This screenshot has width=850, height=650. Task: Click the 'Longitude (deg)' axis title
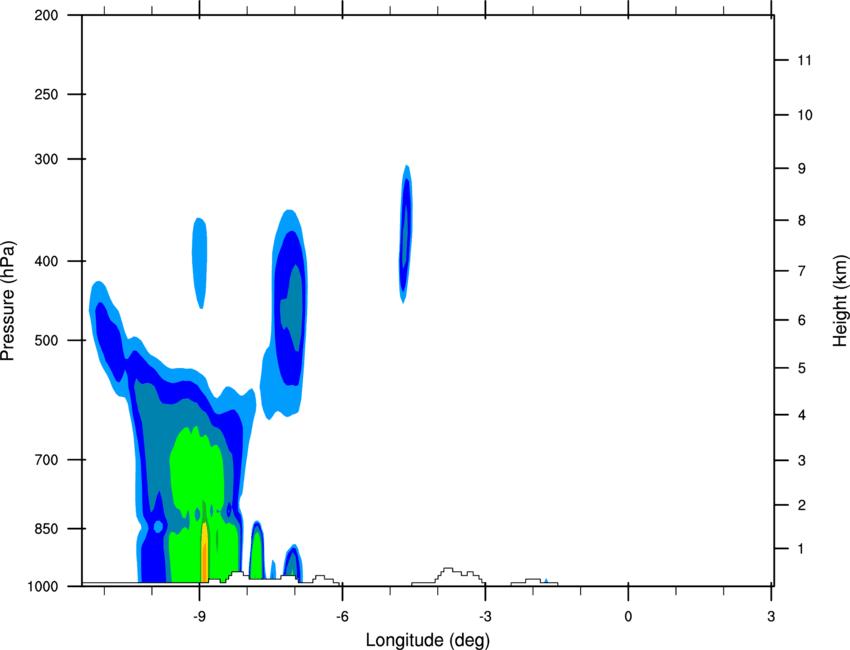(428, 640)
